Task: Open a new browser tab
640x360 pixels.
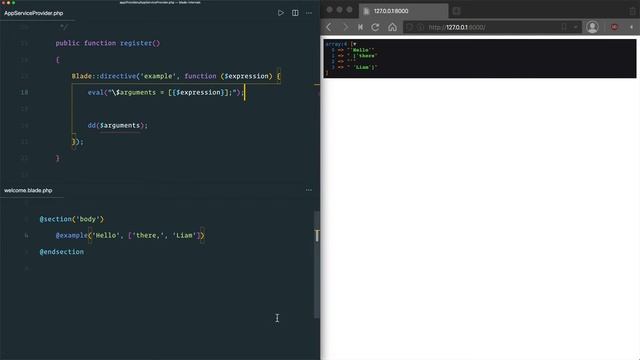Action: point(456,11)
